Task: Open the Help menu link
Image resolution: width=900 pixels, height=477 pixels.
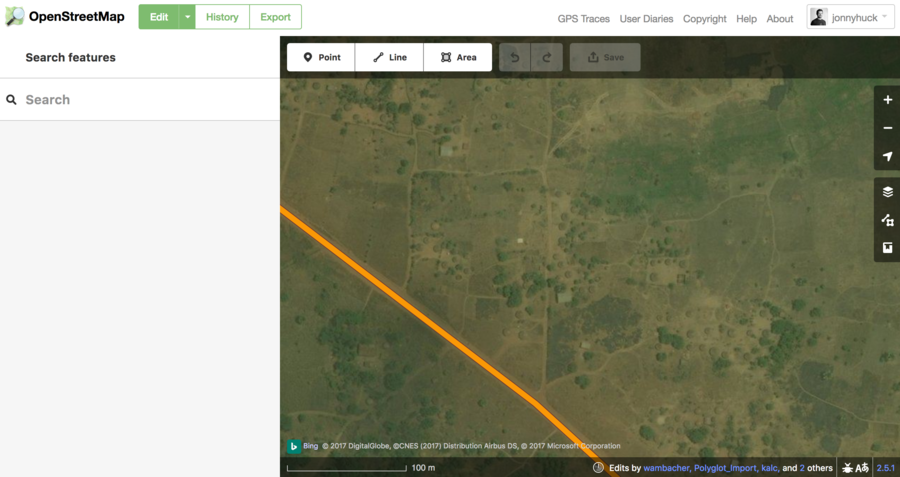Action: (746, 18)
